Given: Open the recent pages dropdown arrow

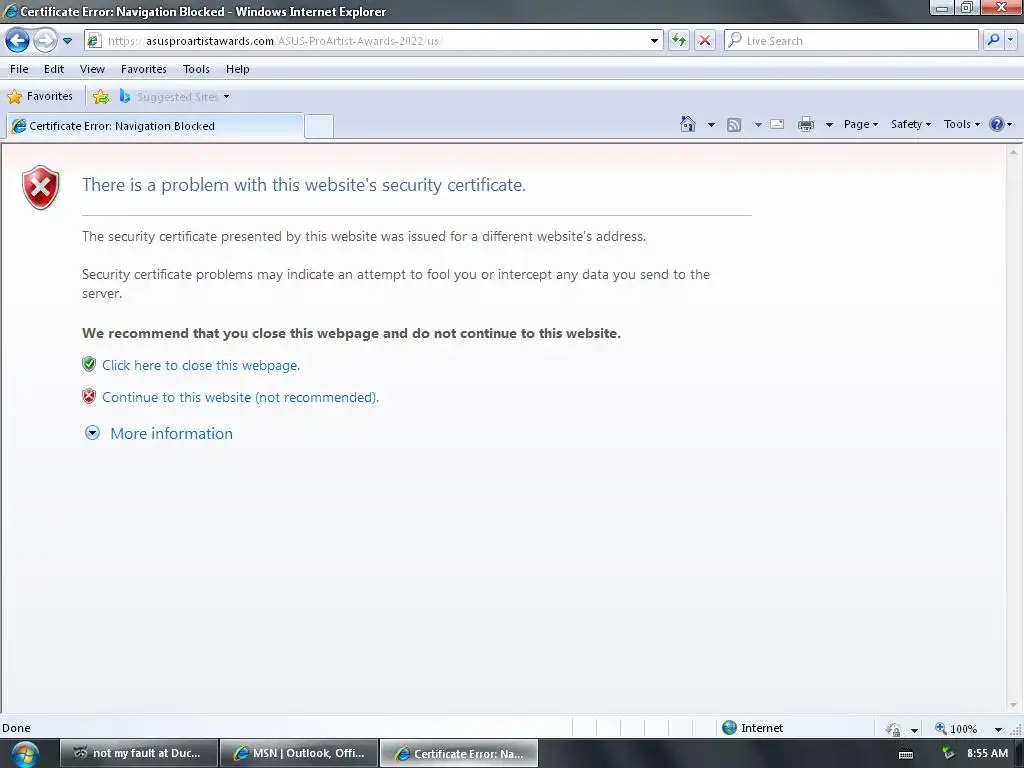Looking at the screenshot, I should (67, 40).
